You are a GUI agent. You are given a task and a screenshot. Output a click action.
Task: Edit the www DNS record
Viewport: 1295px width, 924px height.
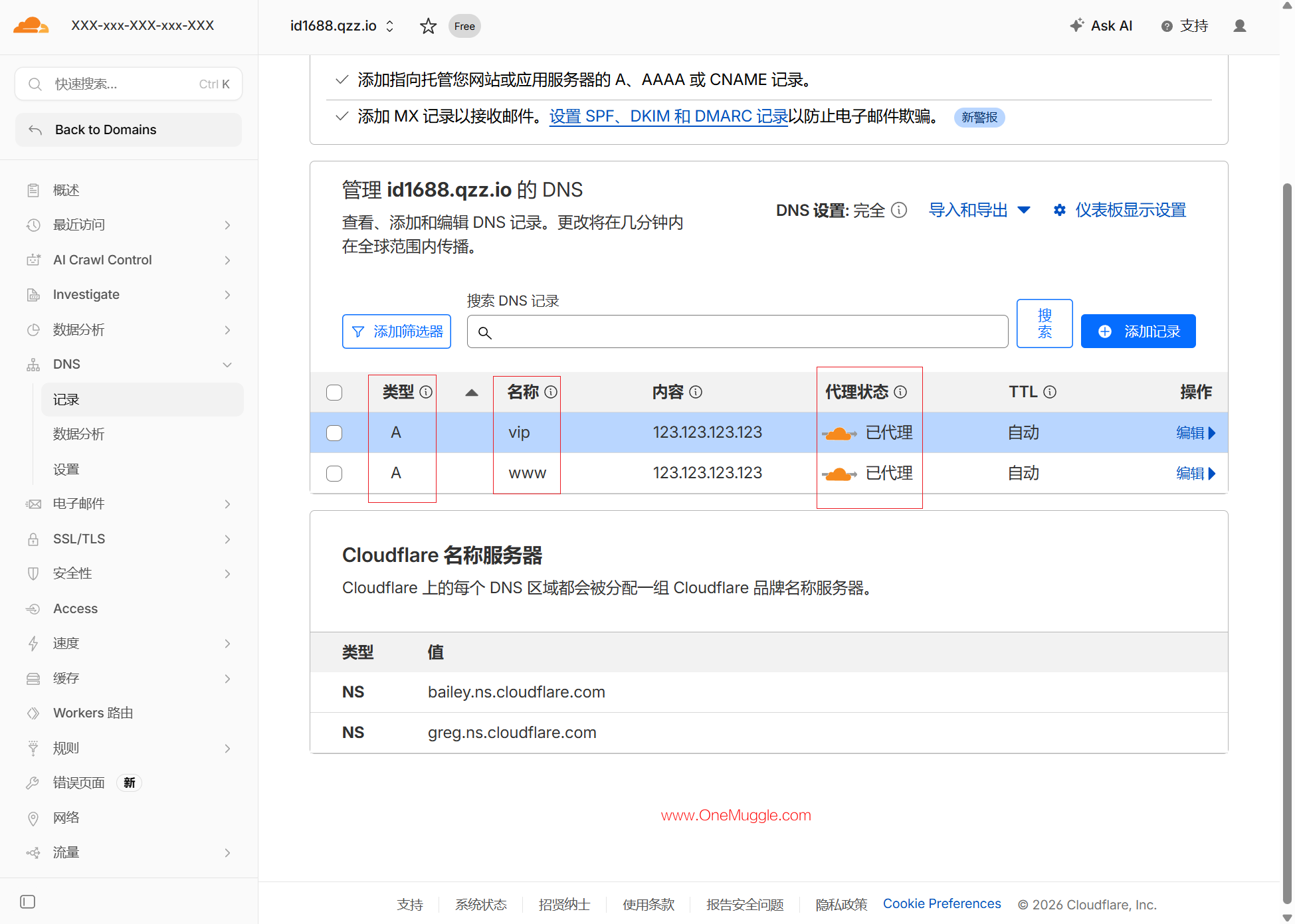(1196, 474)
